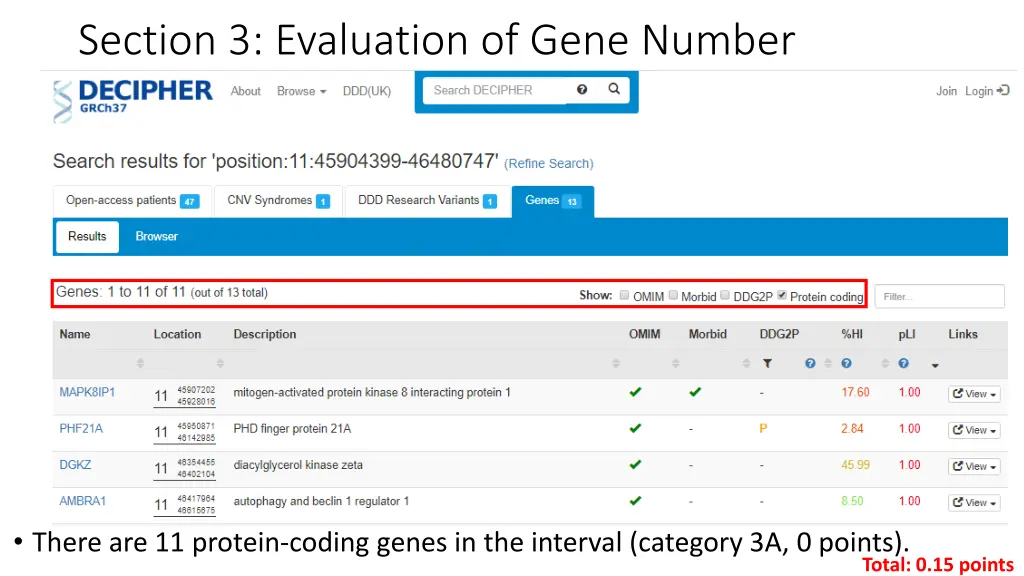Click the magnifying glass search icon
The height and width of the screenshot is (576, 1024).
point(614,89)
